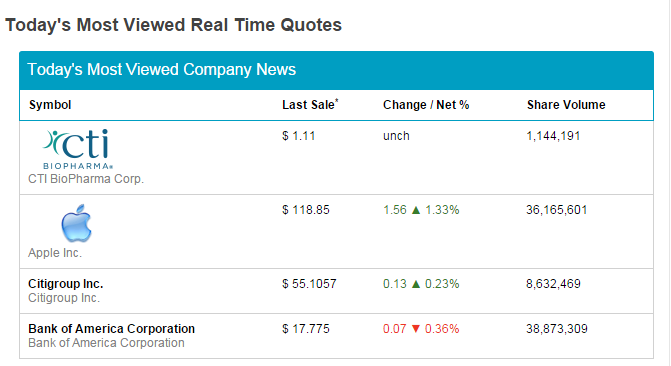Viewport: 671px width, 366px height.
Task: Select the Change / Net % header
Action: click(x=426, y=105)
